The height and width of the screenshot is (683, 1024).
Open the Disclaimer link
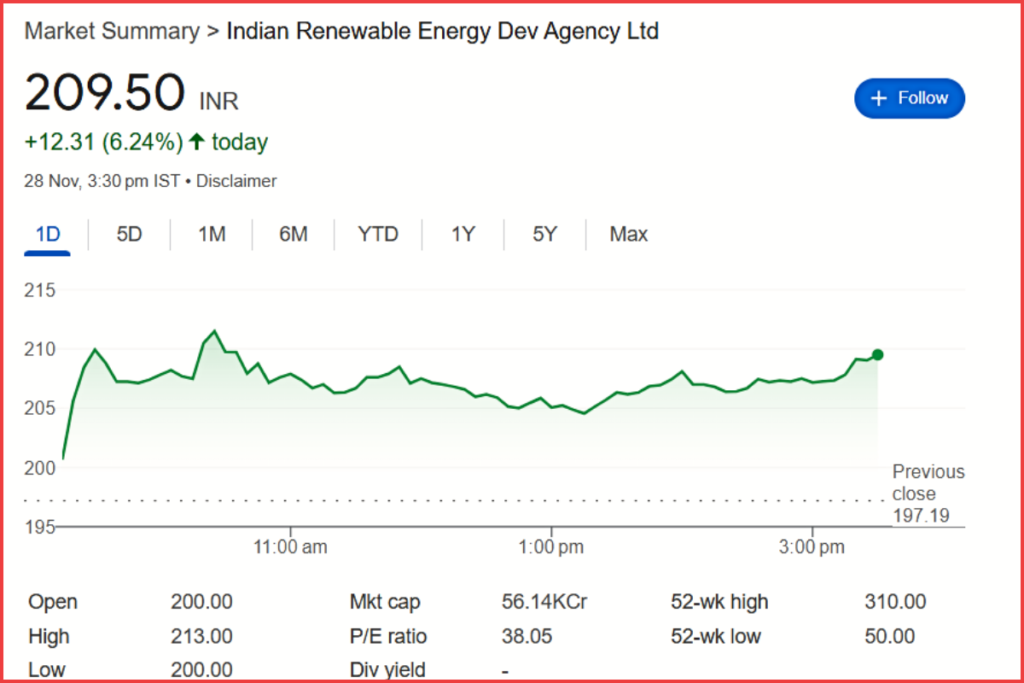pyautogui.click(x=236, y=181)
